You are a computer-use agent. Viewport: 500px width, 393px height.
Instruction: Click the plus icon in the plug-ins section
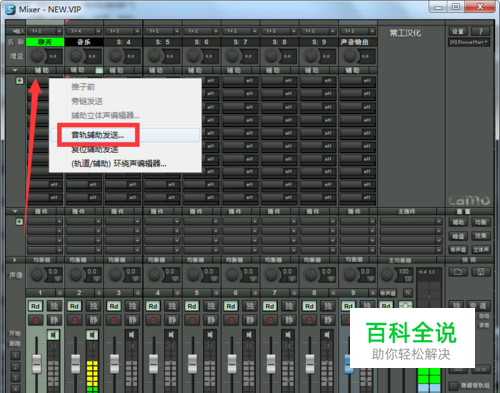pyautogui.click(x=19, y=222)
